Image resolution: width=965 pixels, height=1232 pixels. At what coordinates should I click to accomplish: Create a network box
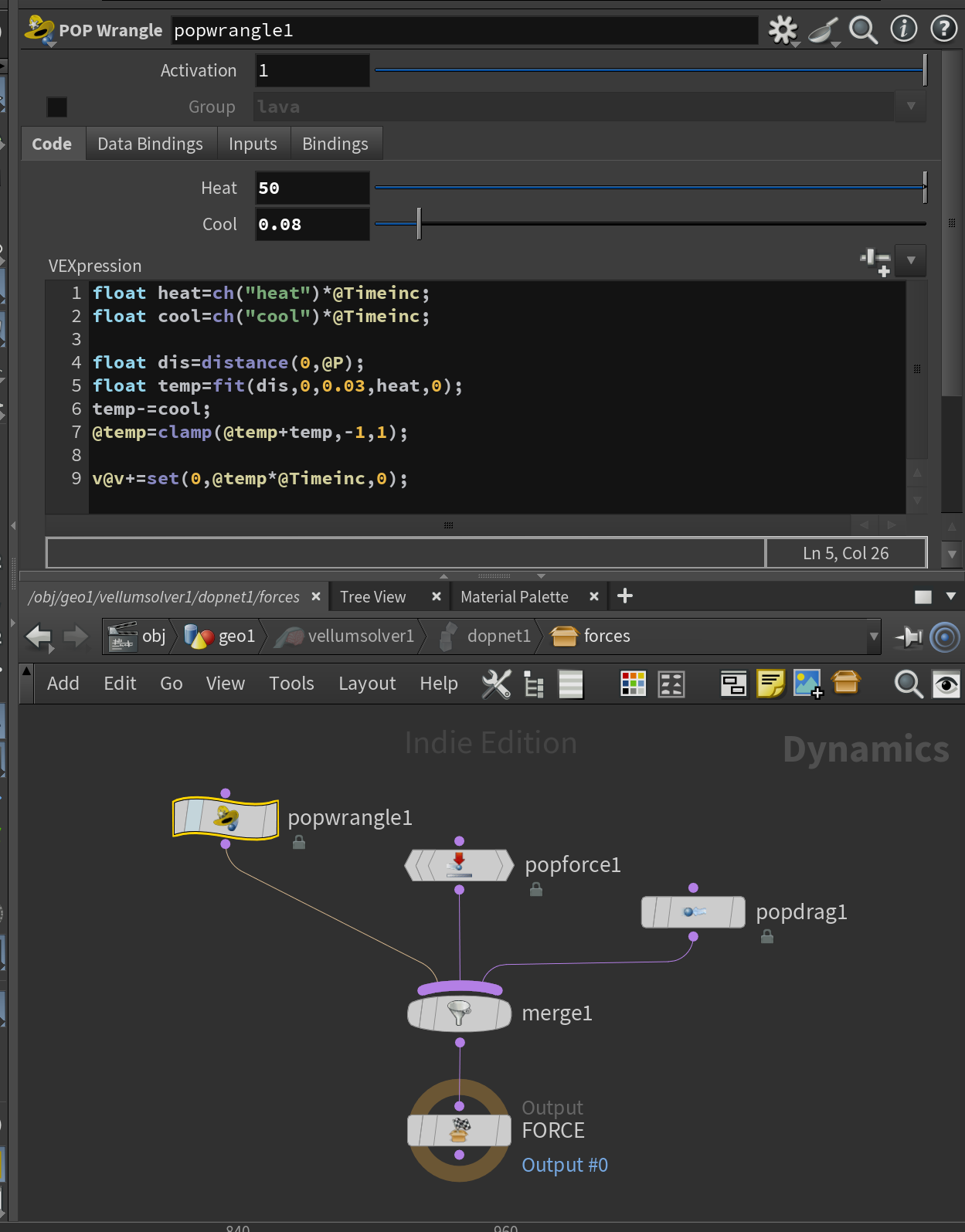pos(733,684)
